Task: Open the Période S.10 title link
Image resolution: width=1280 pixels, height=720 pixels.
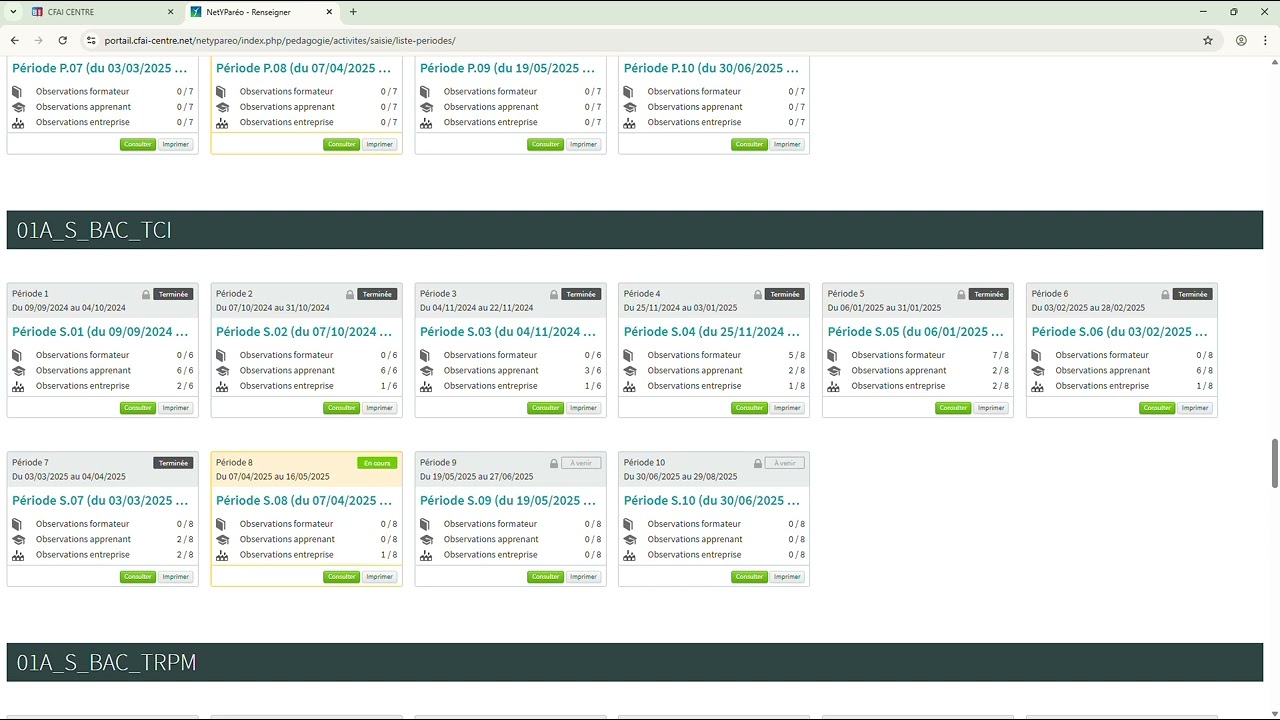Action: (x=712, y=501)
